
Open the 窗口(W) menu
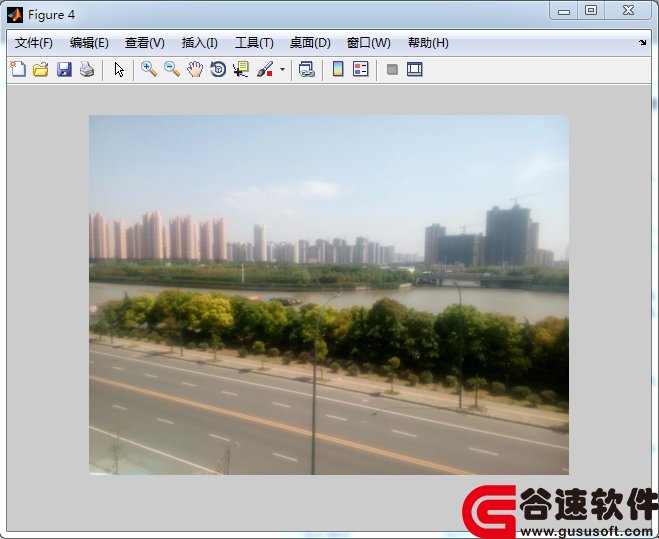[x=369, y=43]
